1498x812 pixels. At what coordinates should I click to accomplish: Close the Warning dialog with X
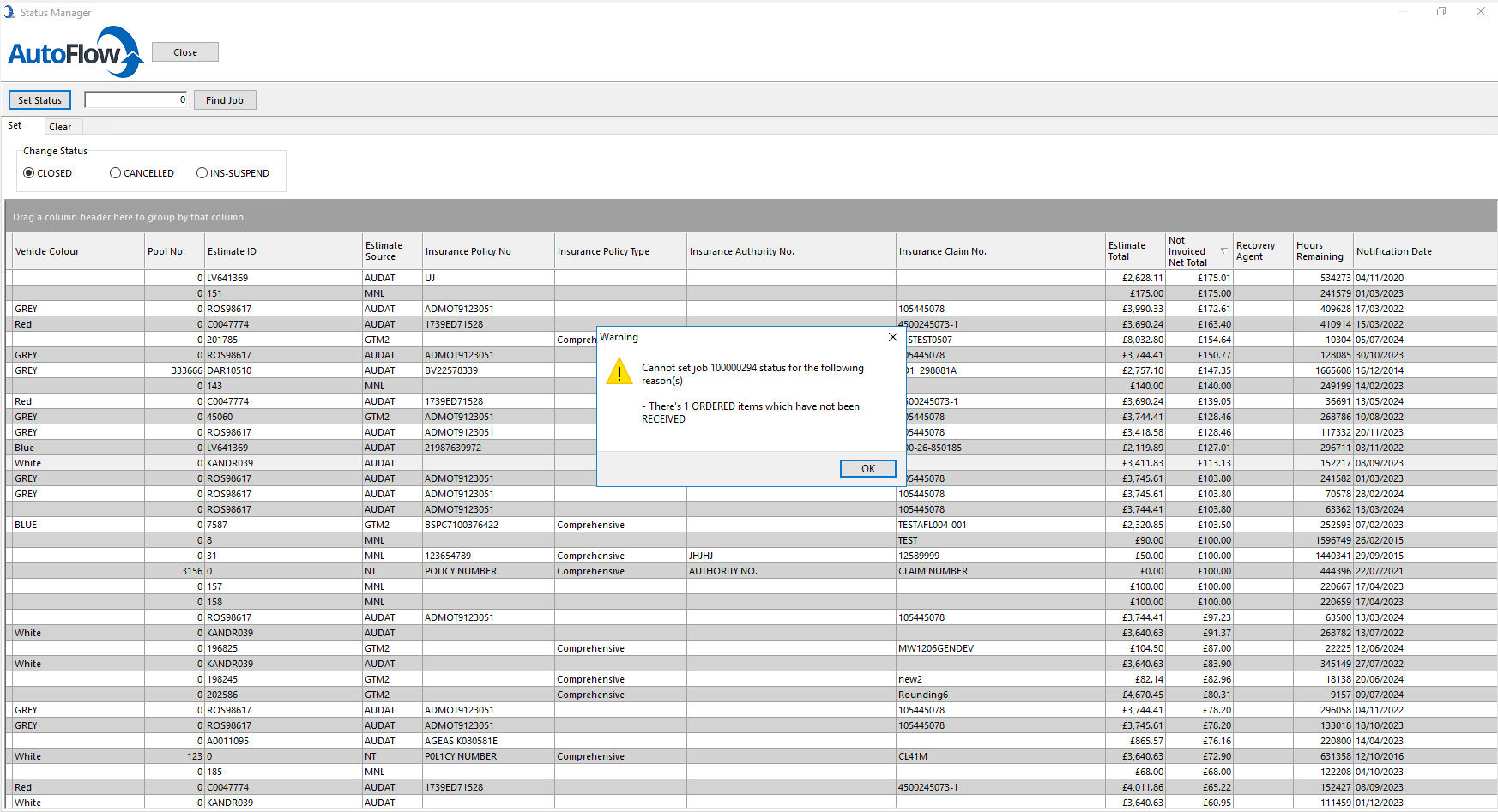point(892,337)
